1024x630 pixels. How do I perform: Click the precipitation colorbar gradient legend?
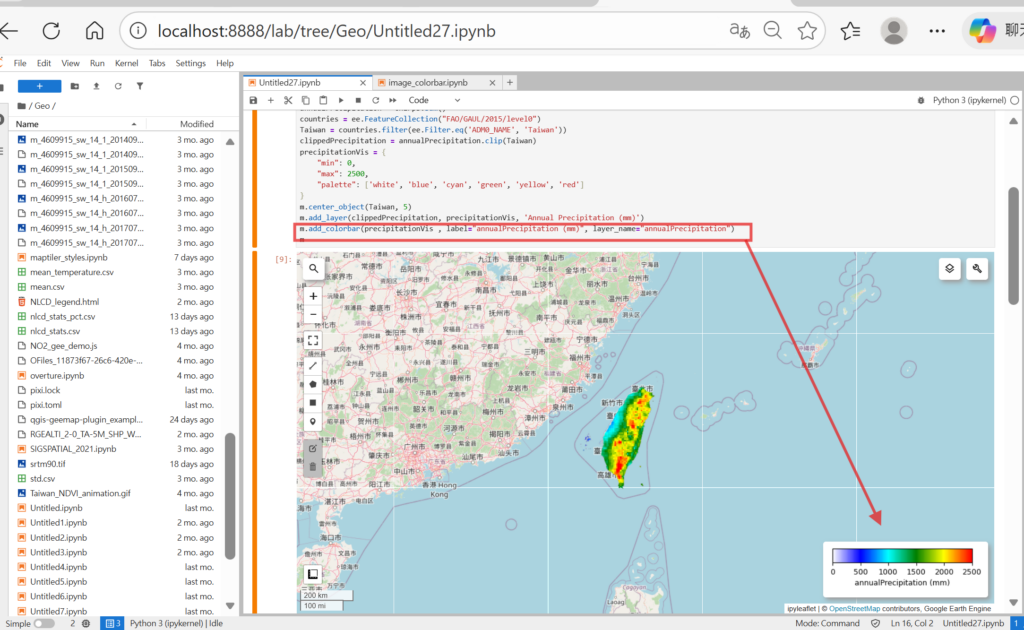coord(902,555)
